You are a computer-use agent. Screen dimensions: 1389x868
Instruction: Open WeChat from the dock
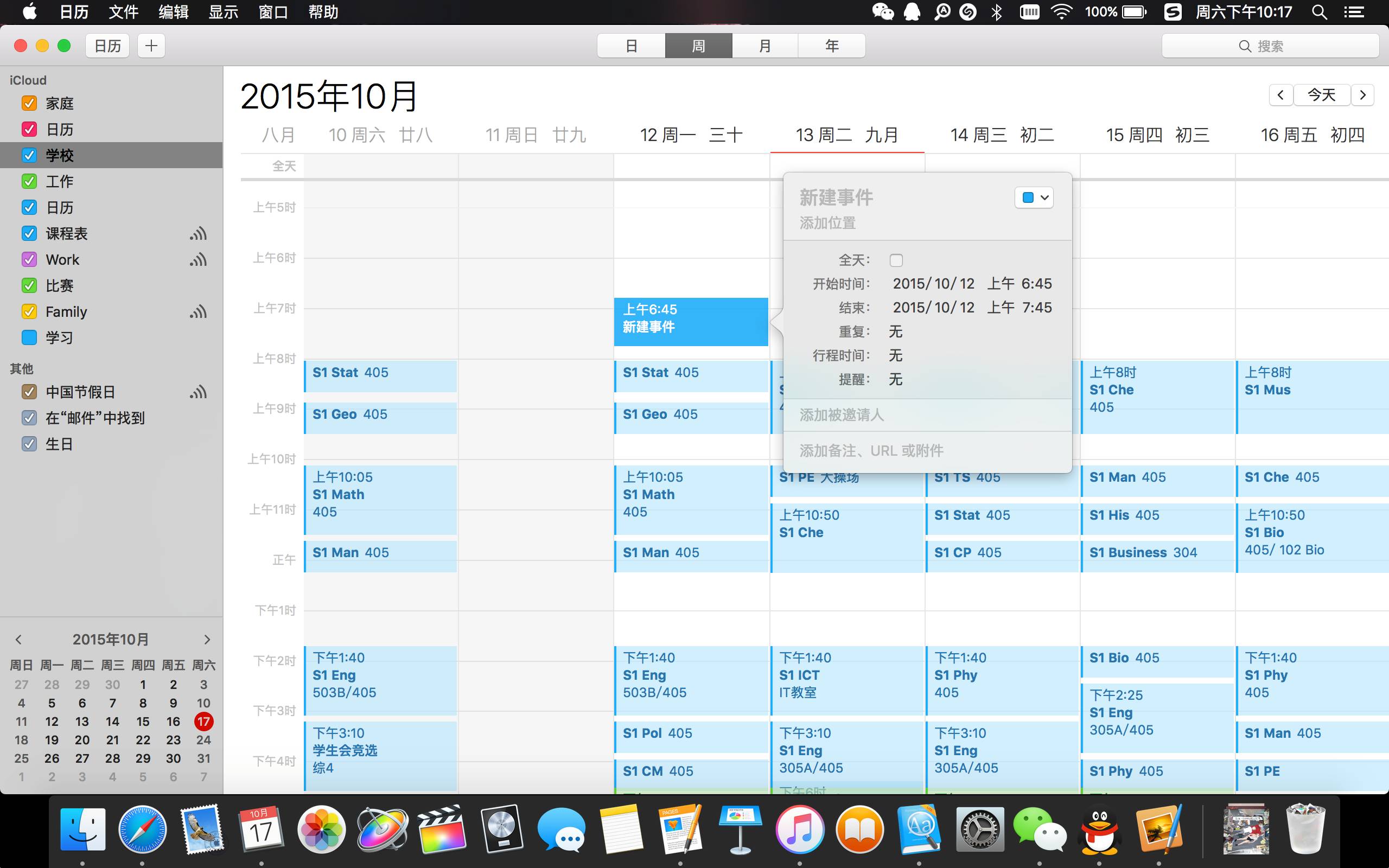coord(1039,829)
